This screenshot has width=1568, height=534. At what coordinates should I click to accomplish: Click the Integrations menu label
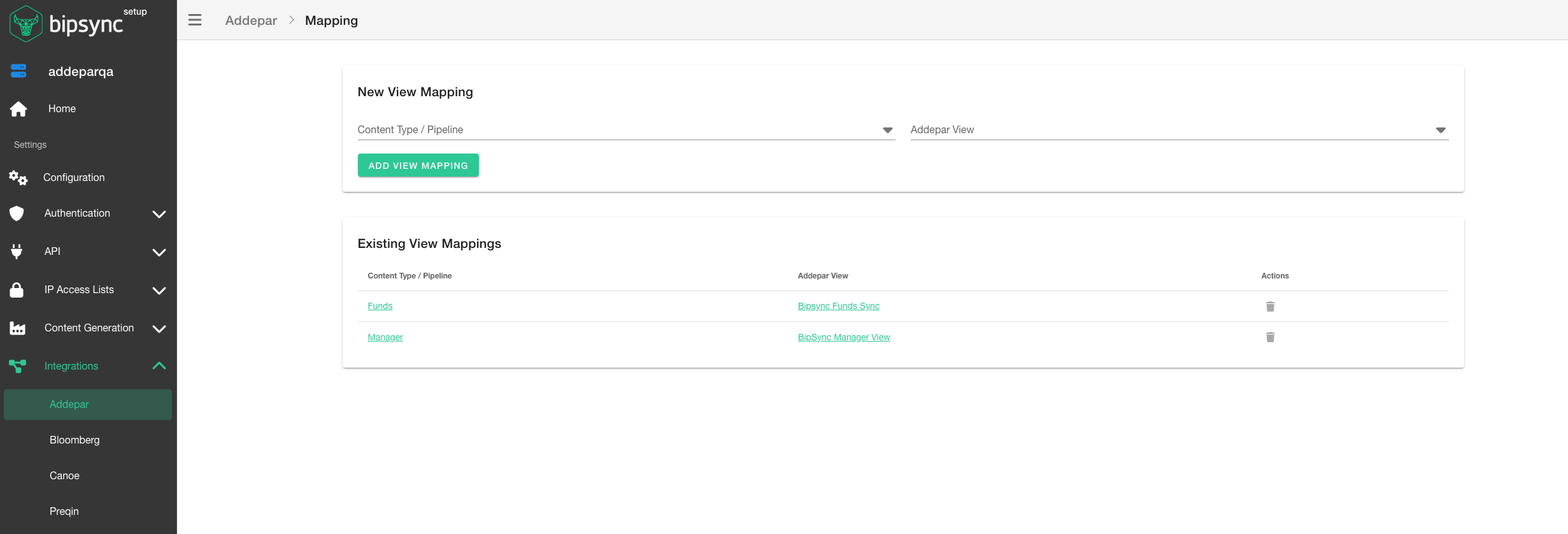(x=71, y=366)
